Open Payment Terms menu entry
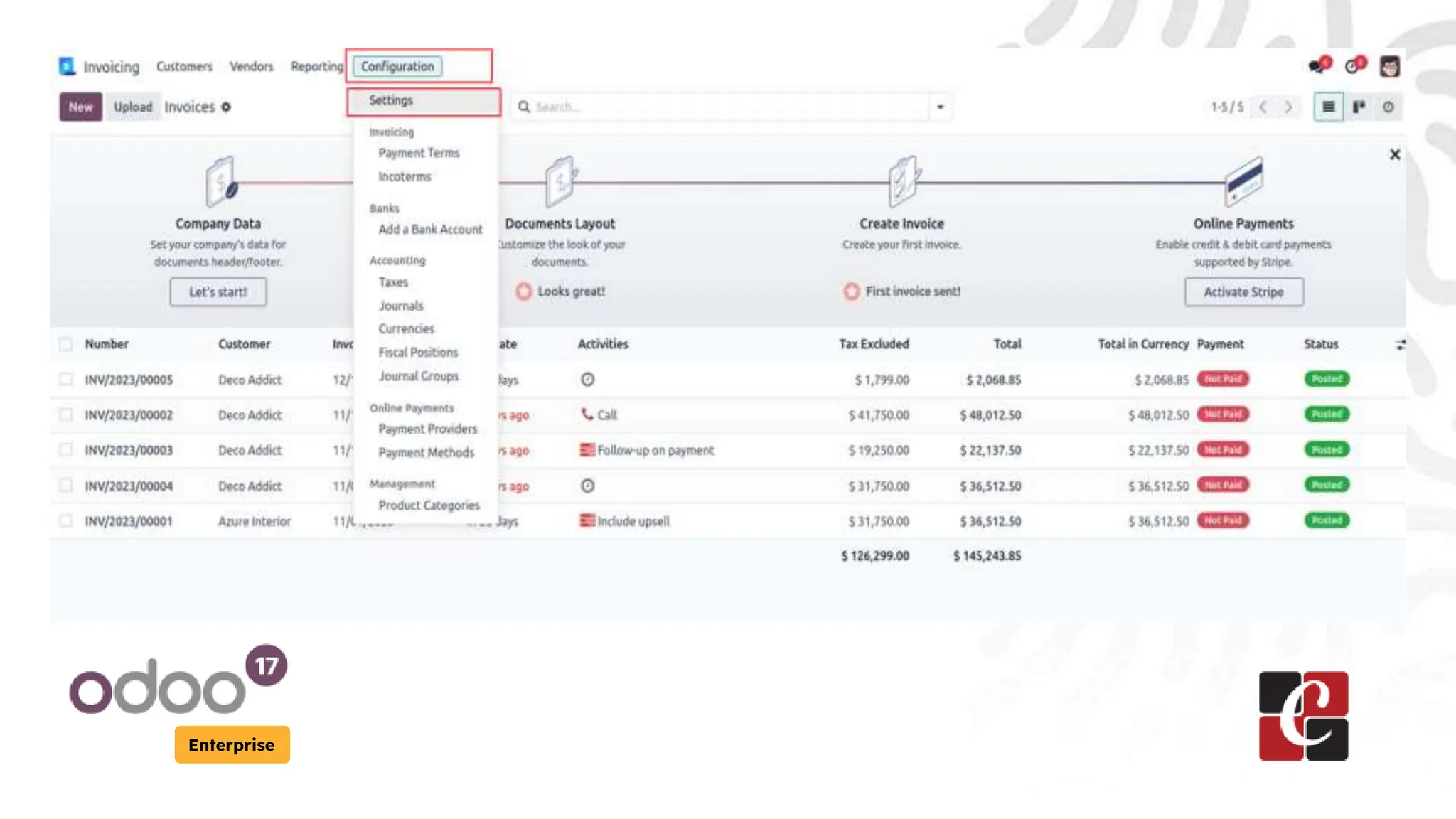 pos(419,153)
